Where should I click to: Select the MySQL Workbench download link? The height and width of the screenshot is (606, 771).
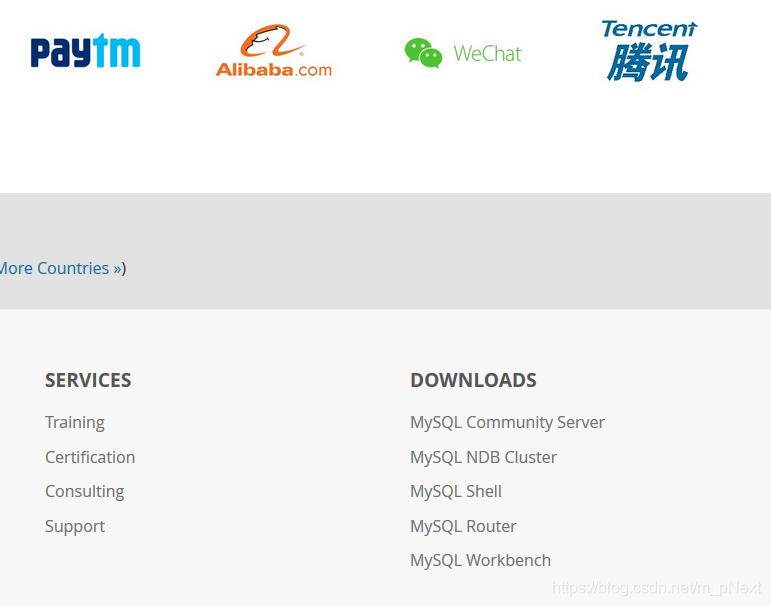(x=480, y=560)
